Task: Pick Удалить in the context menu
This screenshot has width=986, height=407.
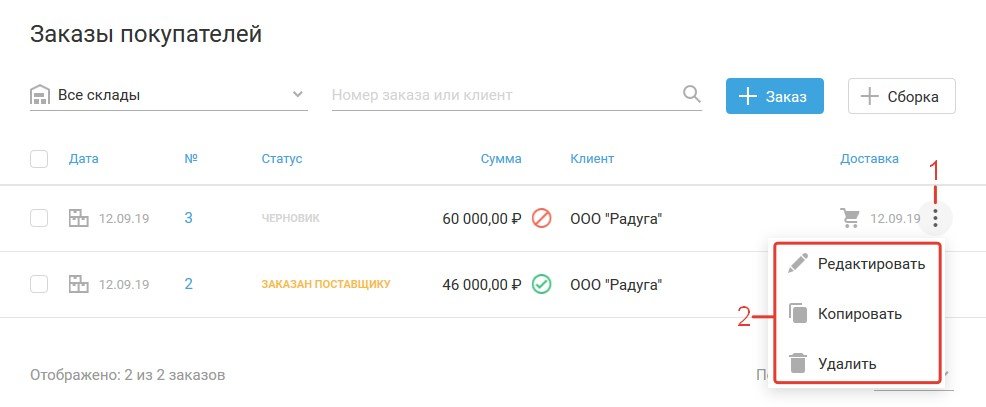Action: (x=848, y=363)
